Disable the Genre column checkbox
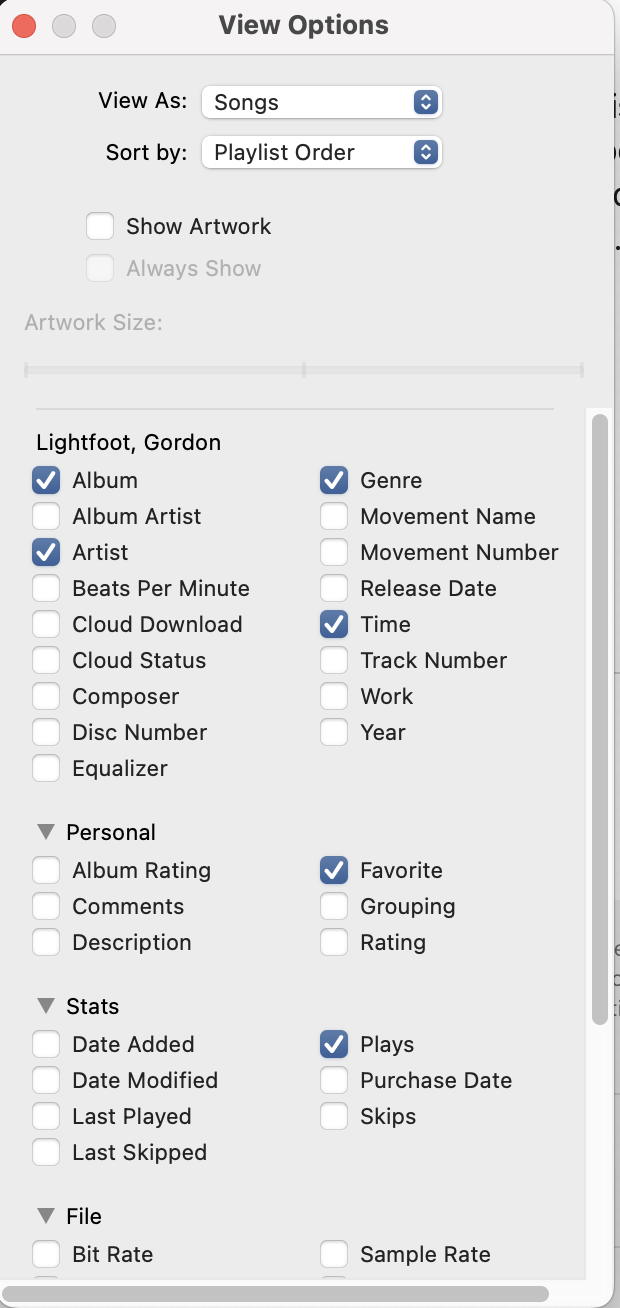620x1308 pixels. [x=334, y=480]
